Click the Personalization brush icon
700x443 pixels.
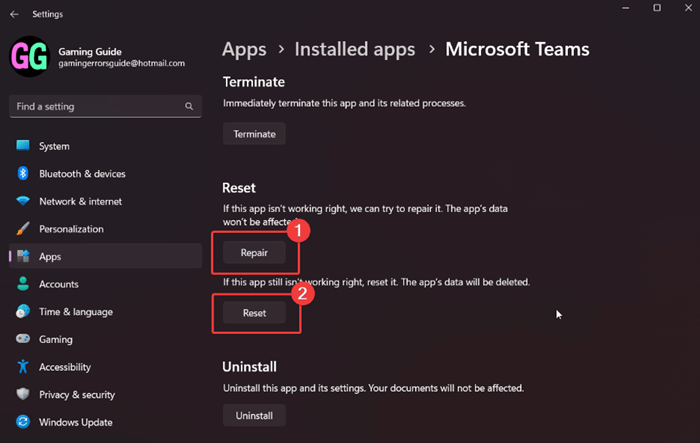pyautogui.click(x=23, y=229)
